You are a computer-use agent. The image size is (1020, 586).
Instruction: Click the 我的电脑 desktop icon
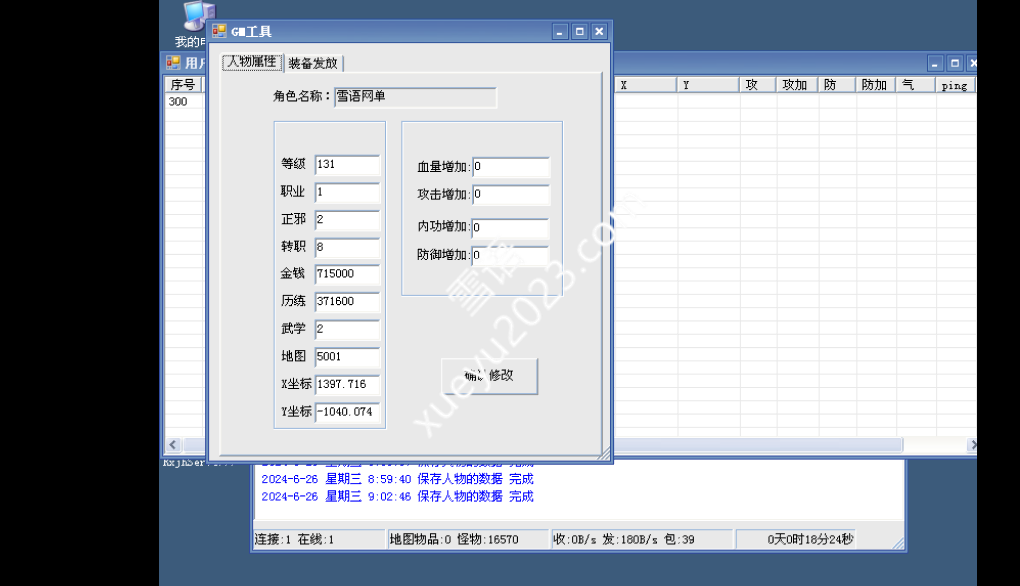tap(194, 23)
